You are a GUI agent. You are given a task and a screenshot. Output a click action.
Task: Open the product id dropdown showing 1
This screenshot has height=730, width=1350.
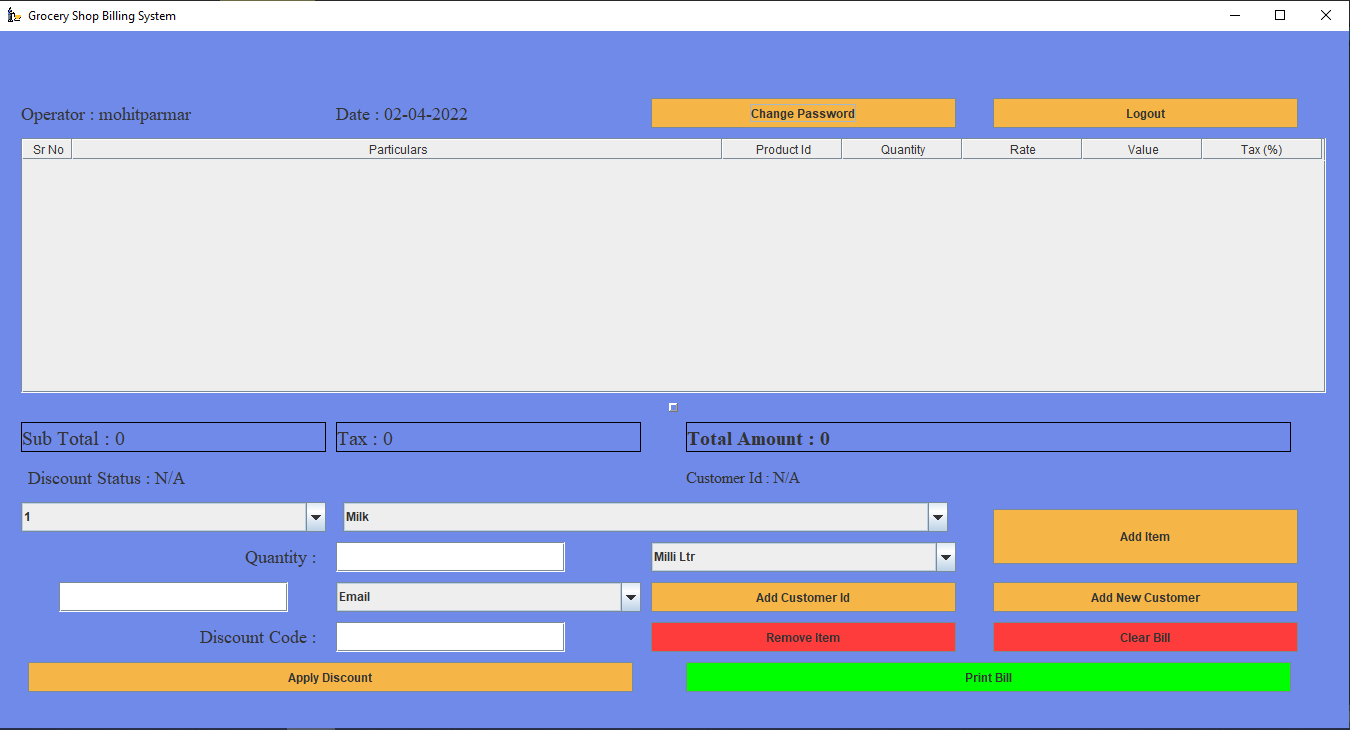(x=316, y=517)
